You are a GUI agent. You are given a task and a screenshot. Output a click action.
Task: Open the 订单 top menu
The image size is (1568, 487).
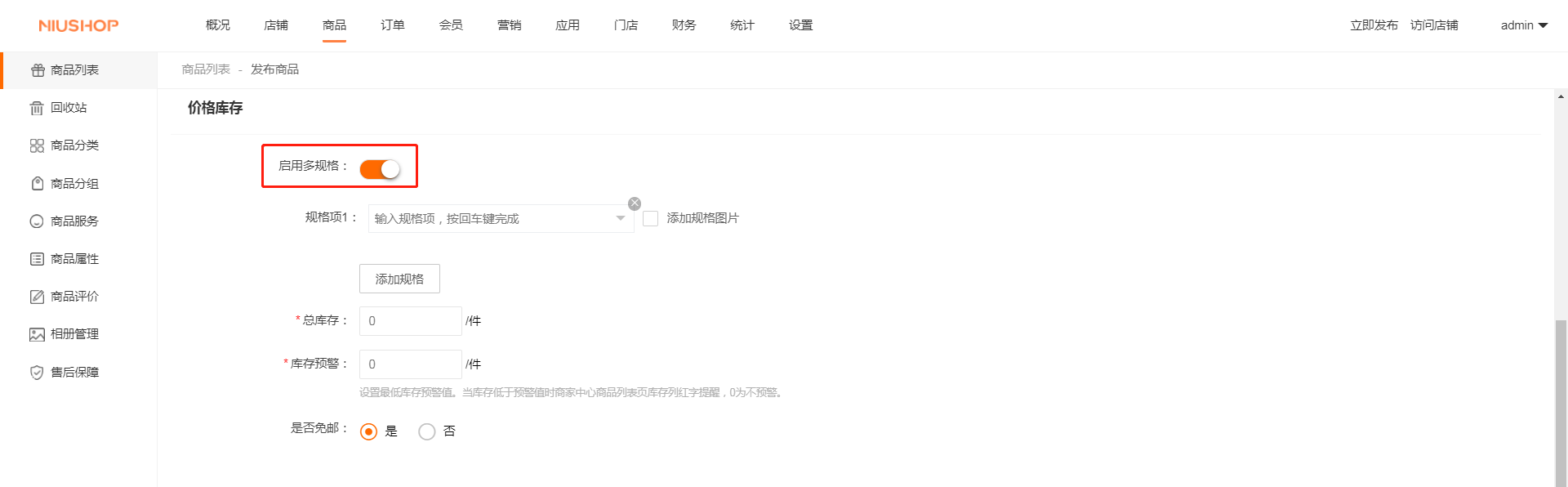(x=393, y=25)
